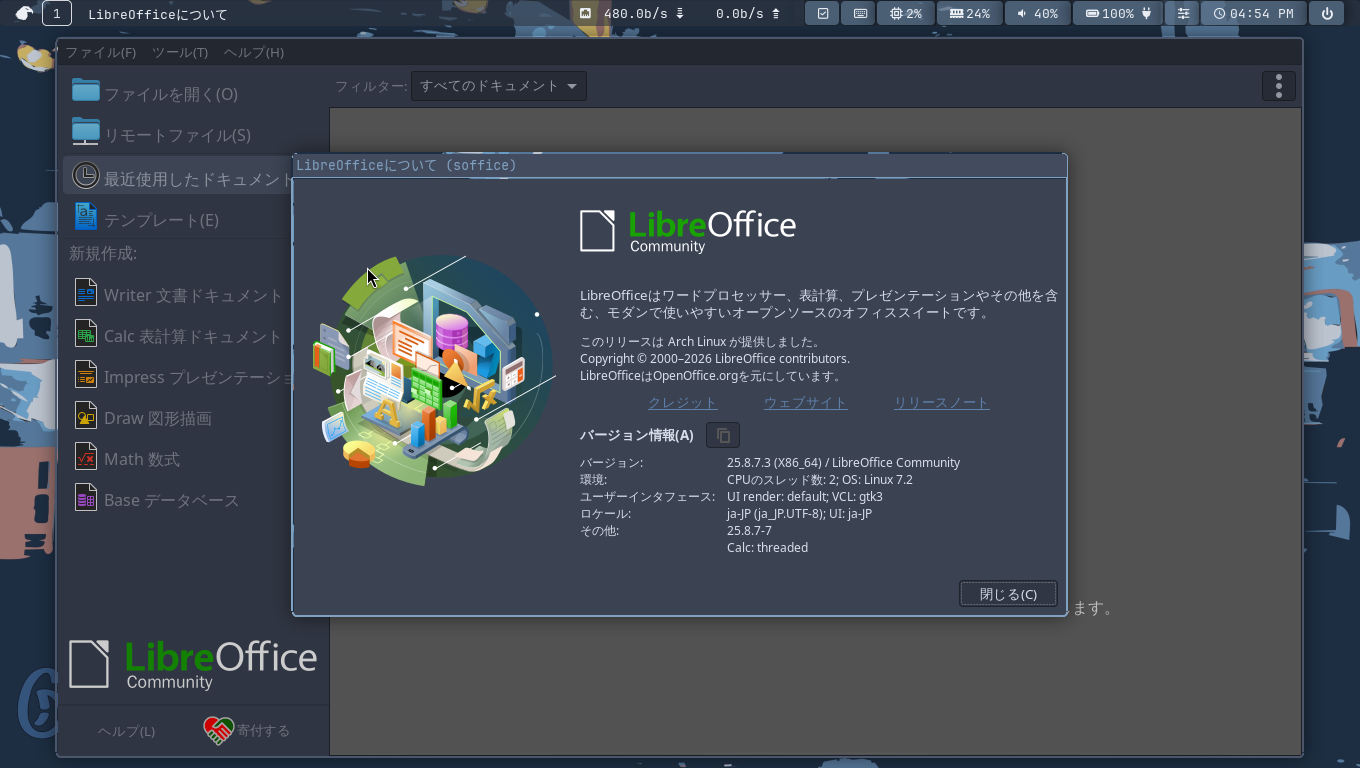This screenshot has height=768, width=1360.
Task: Click the Open File folder icon
Action: [86, 92]
